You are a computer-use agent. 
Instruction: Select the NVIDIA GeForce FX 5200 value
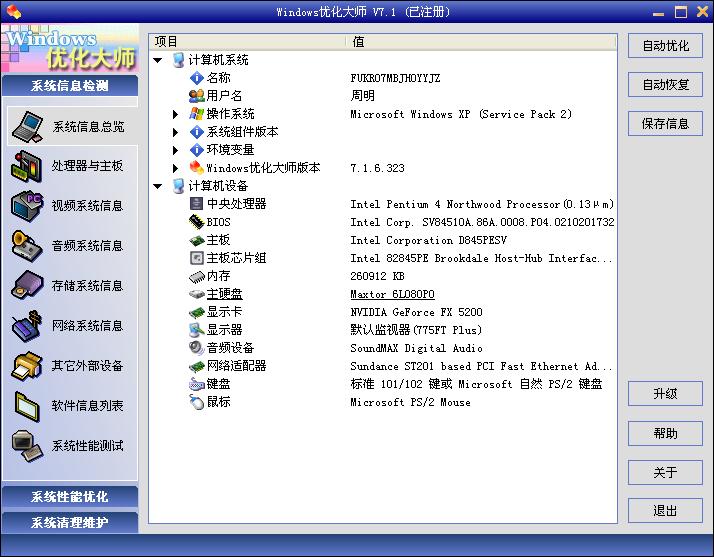tap(416, 312)
